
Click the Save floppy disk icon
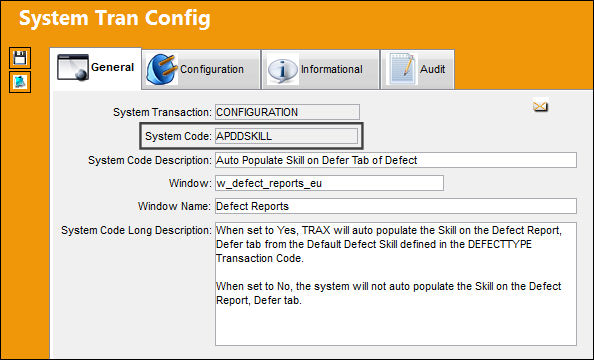coord(20,58)
